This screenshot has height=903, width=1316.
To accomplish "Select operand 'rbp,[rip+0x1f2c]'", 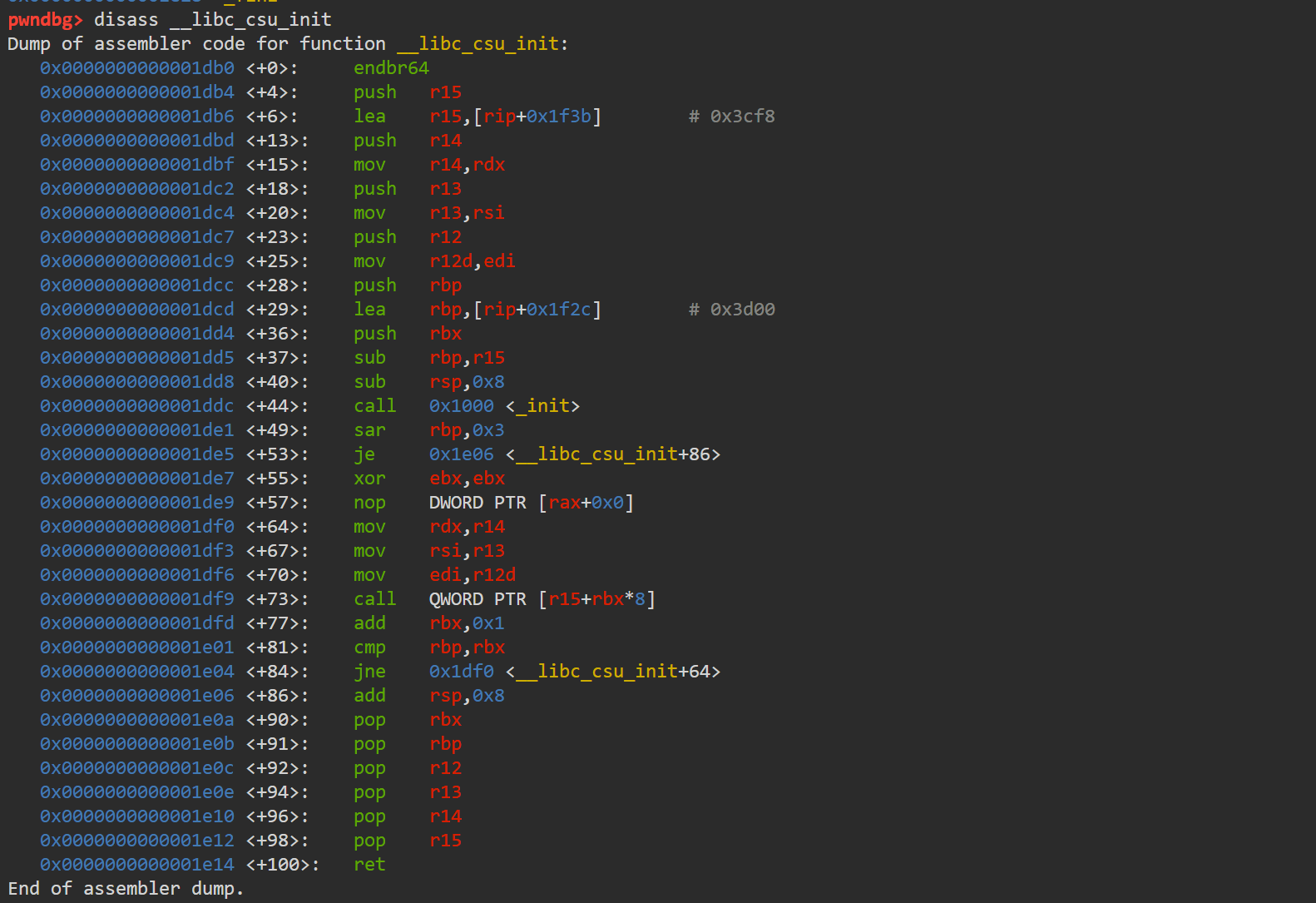I will [516, 309].
